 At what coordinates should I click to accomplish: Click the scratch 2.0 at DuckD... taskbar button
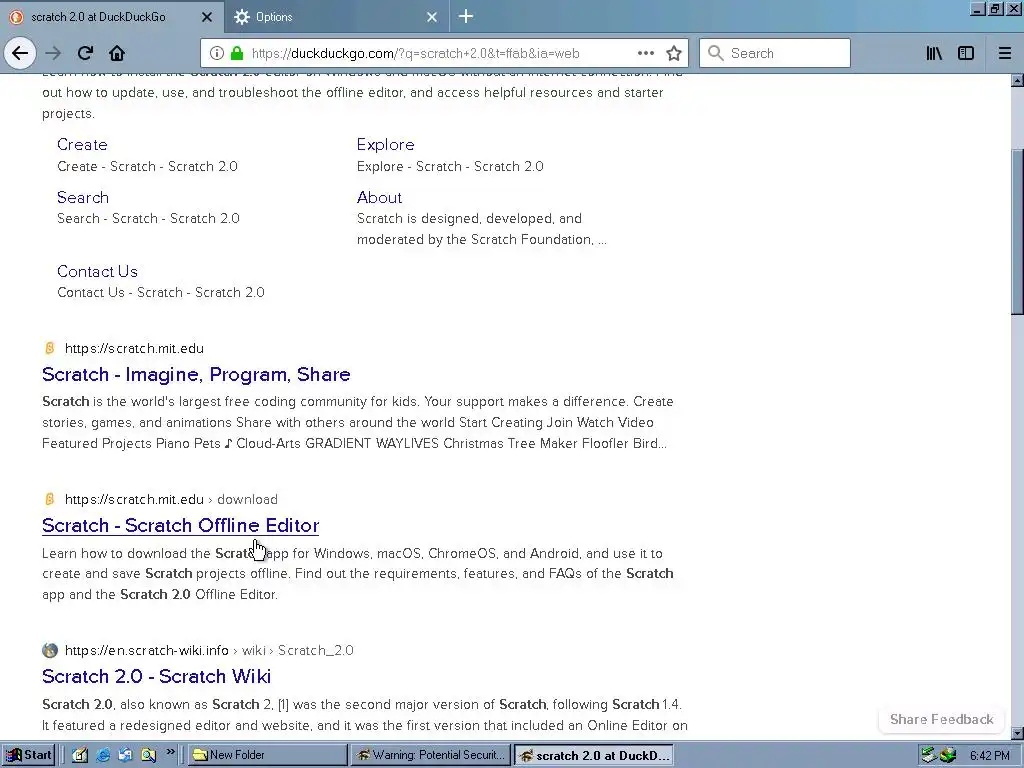[594, 756]
